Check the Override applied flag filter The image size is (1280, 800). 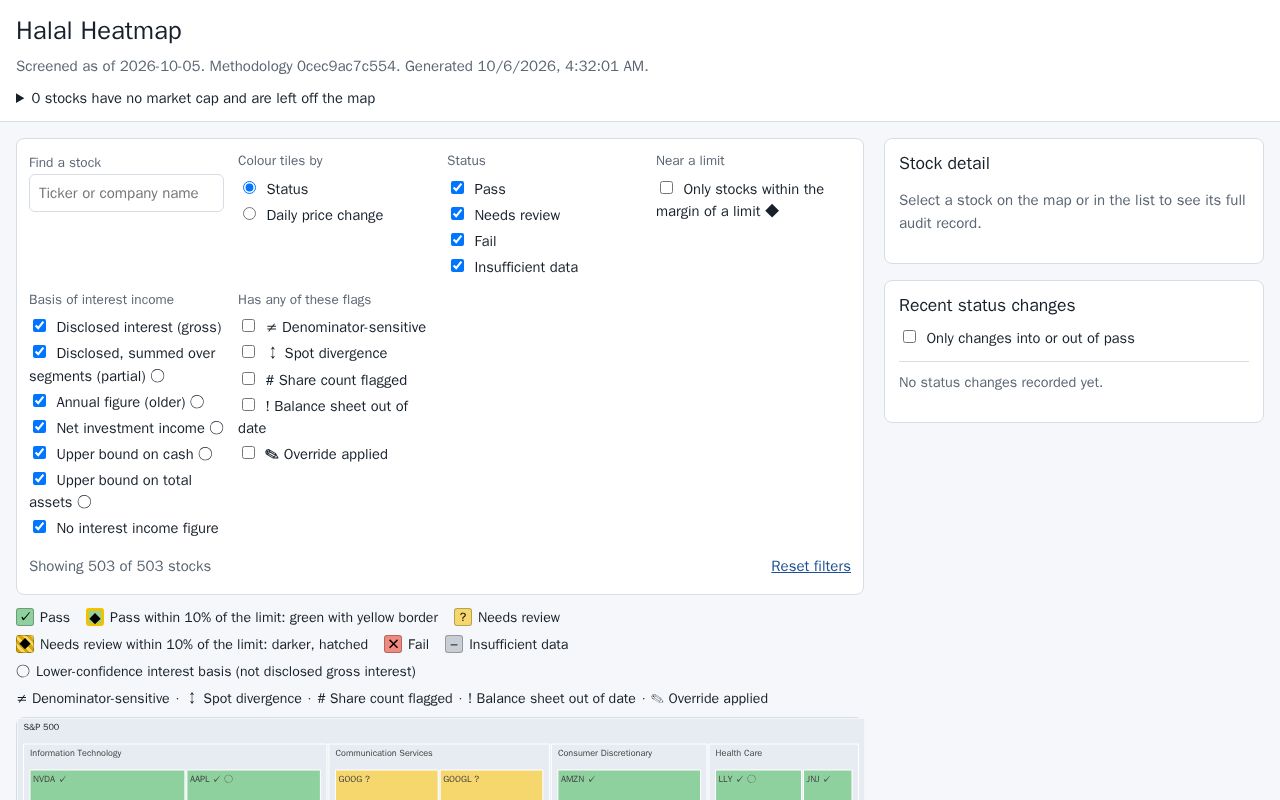click(248, 453)
